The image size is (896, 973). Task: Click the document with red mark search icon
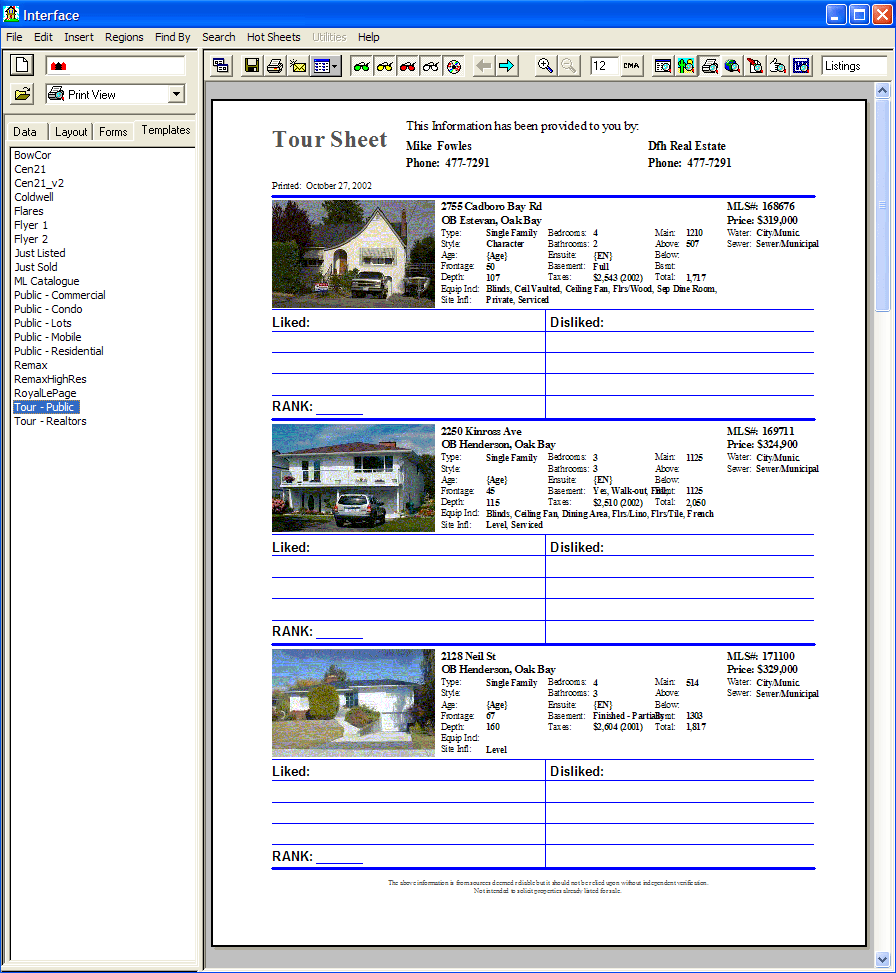pos(755,66)
